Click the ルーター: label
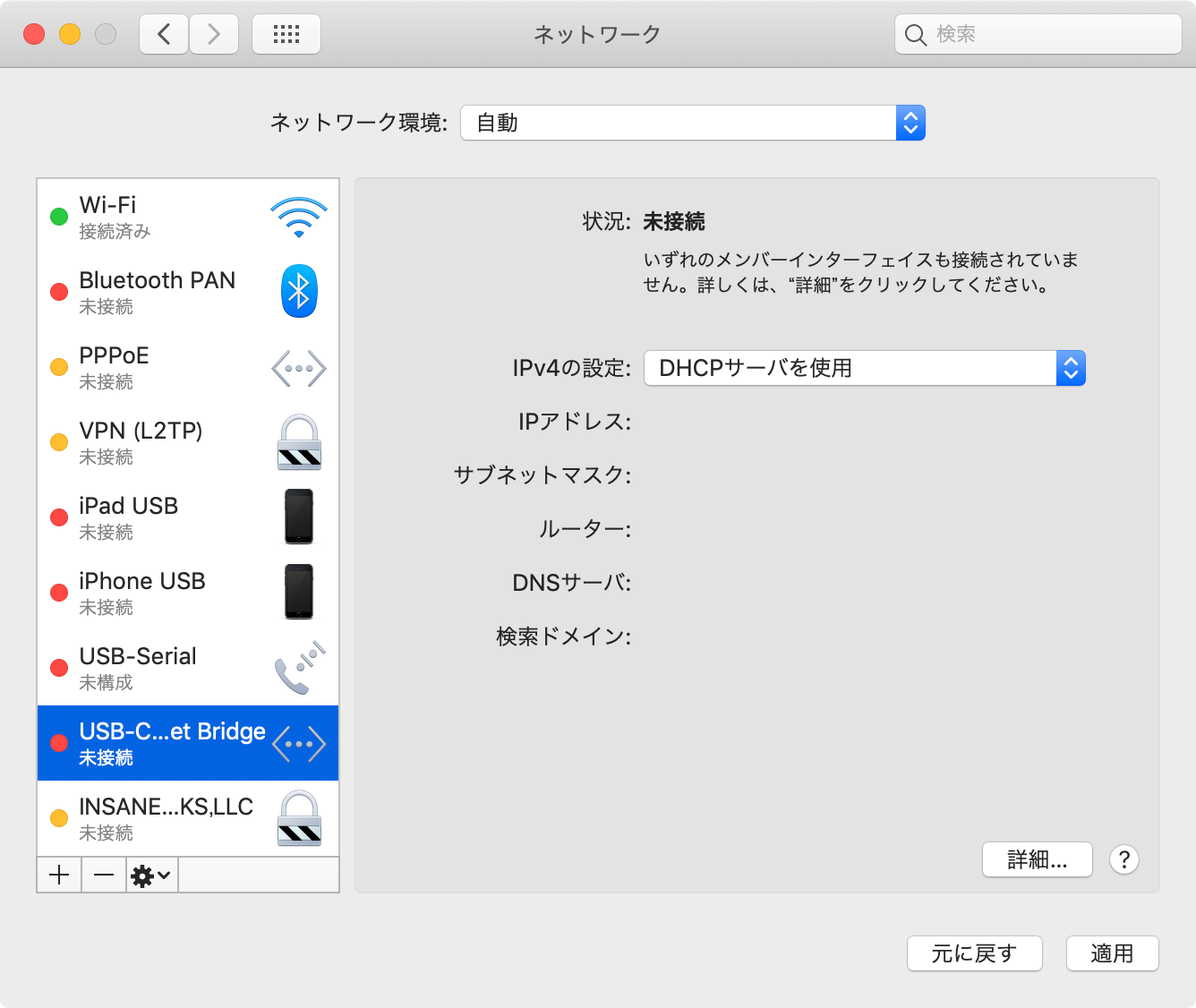Viewport: 1196px width, 1008px height. (585, 529)
